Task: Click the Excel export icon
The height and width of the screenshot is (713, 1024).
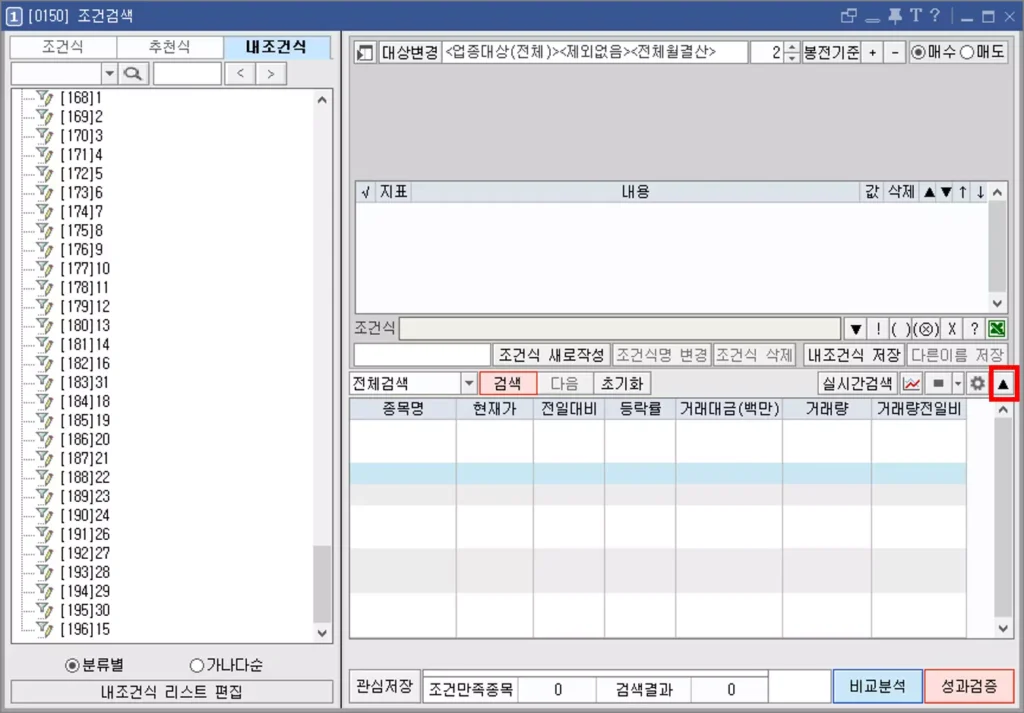Action: pos(997,328)
